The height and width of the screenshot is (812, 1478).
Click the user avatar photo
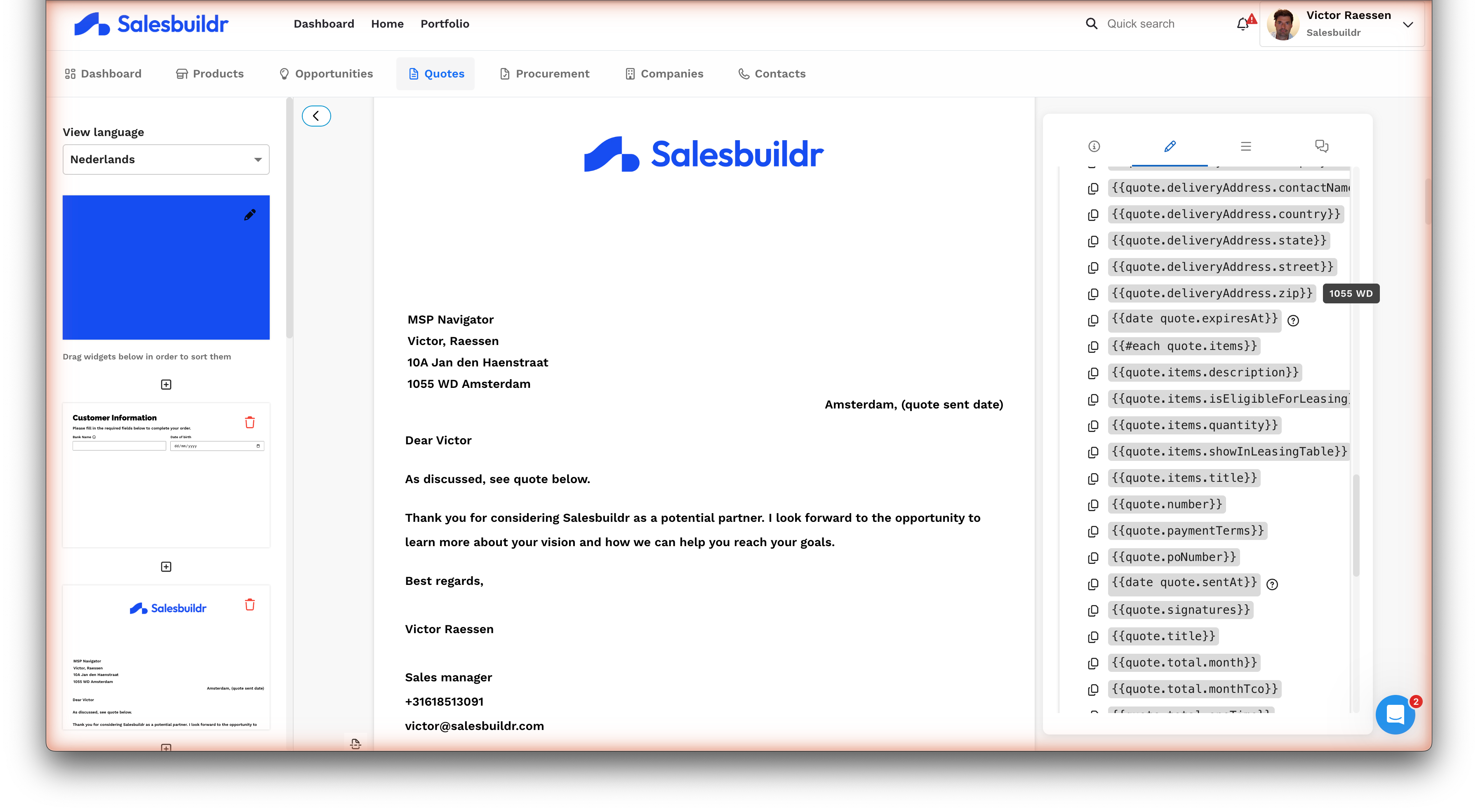(x=1283, y=24)
